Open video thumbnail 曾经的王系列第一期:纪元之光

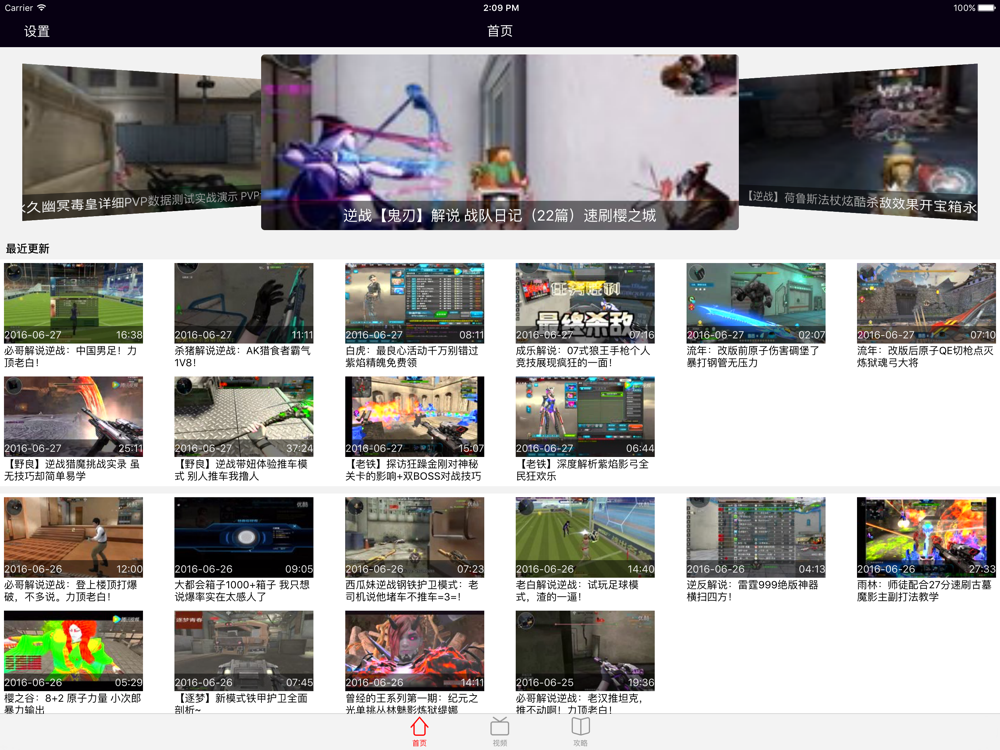(415, 651)
